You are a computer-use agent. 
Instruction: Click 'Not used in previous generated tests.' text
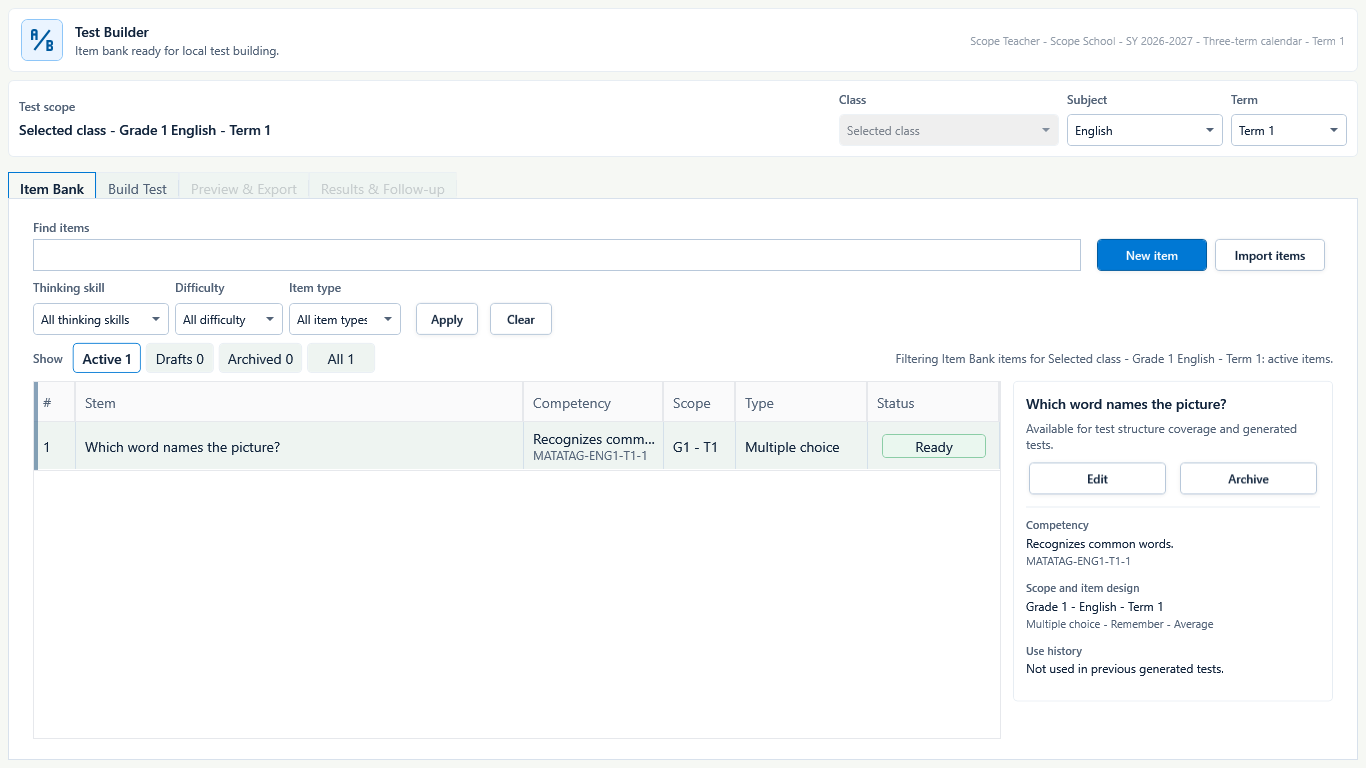(1125, 669)
